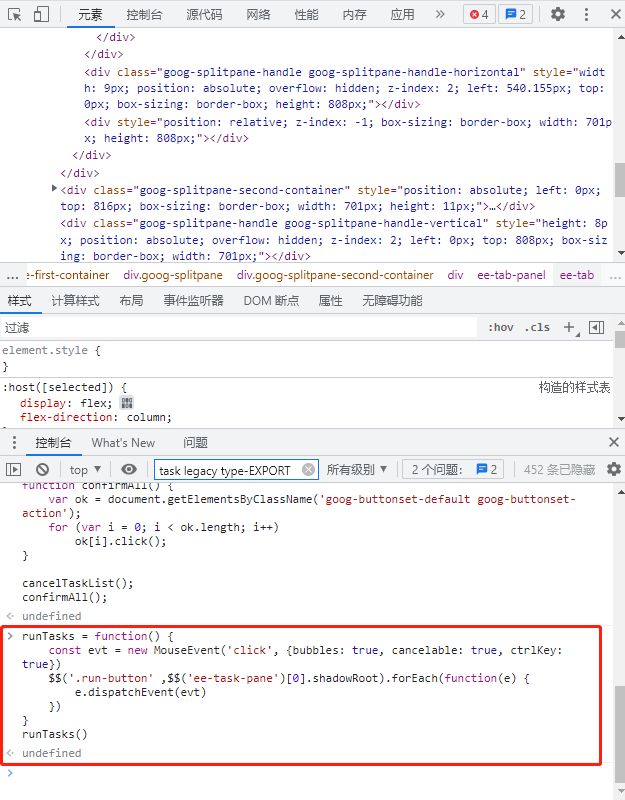Toggle the .cls element classes panel
625x800 pixels.
click(537, 328)
